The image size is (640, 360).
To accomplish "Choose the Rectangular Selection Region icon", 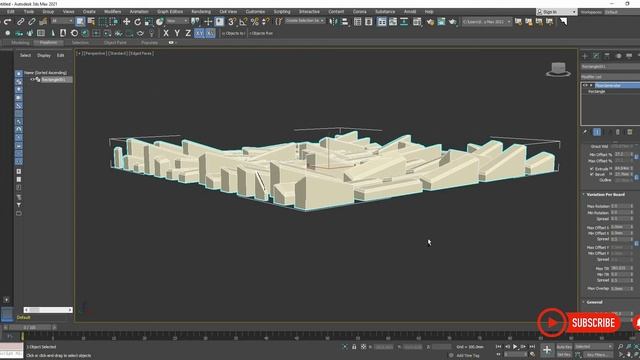I will pyautogui.click(x=102, y=22).
